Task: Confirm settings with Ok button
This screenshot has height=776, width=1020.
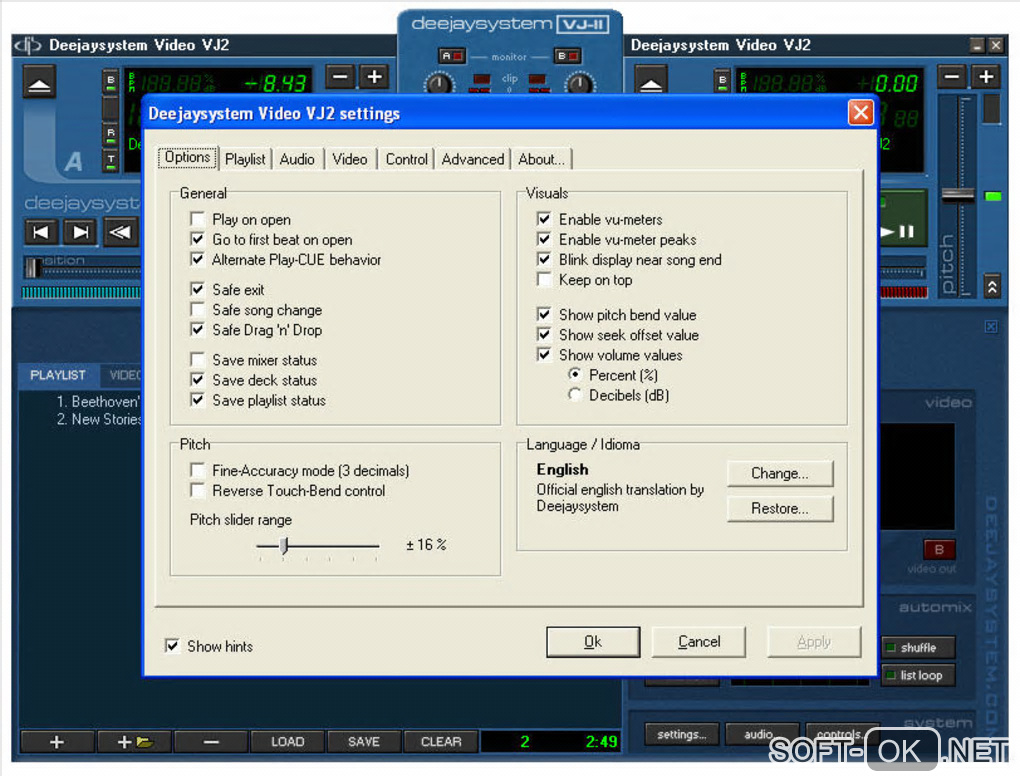Action: [x=593, y=642]
